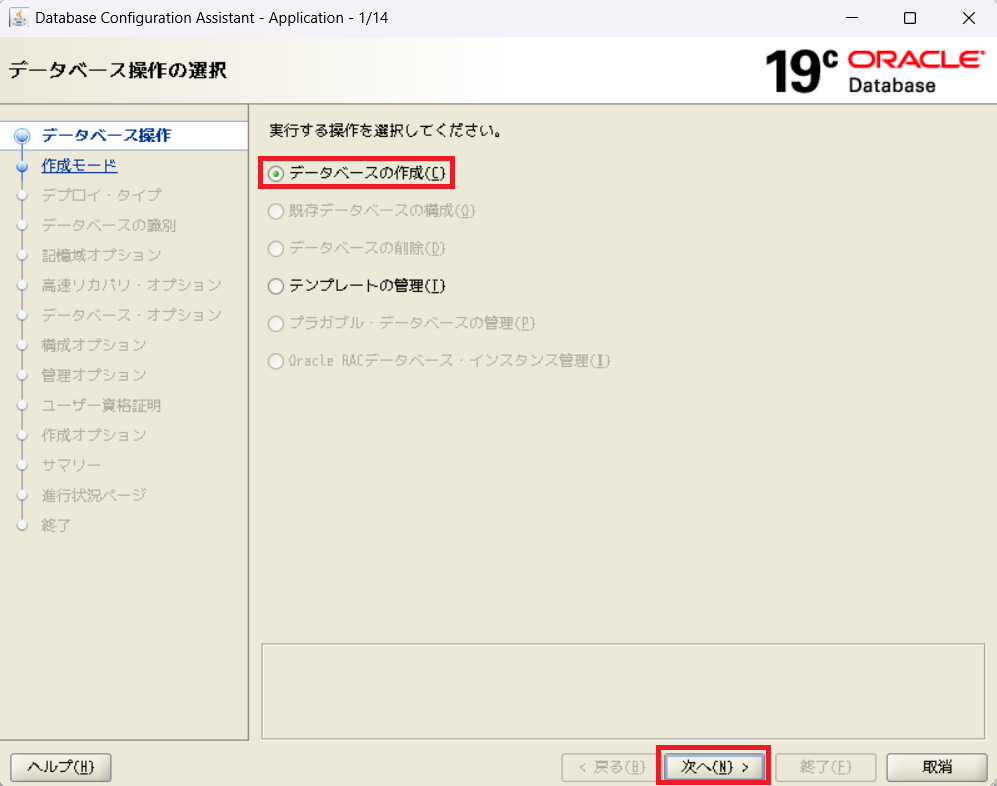Select the プラガブル・データベースの管理 radio option

tap(277, 323)
